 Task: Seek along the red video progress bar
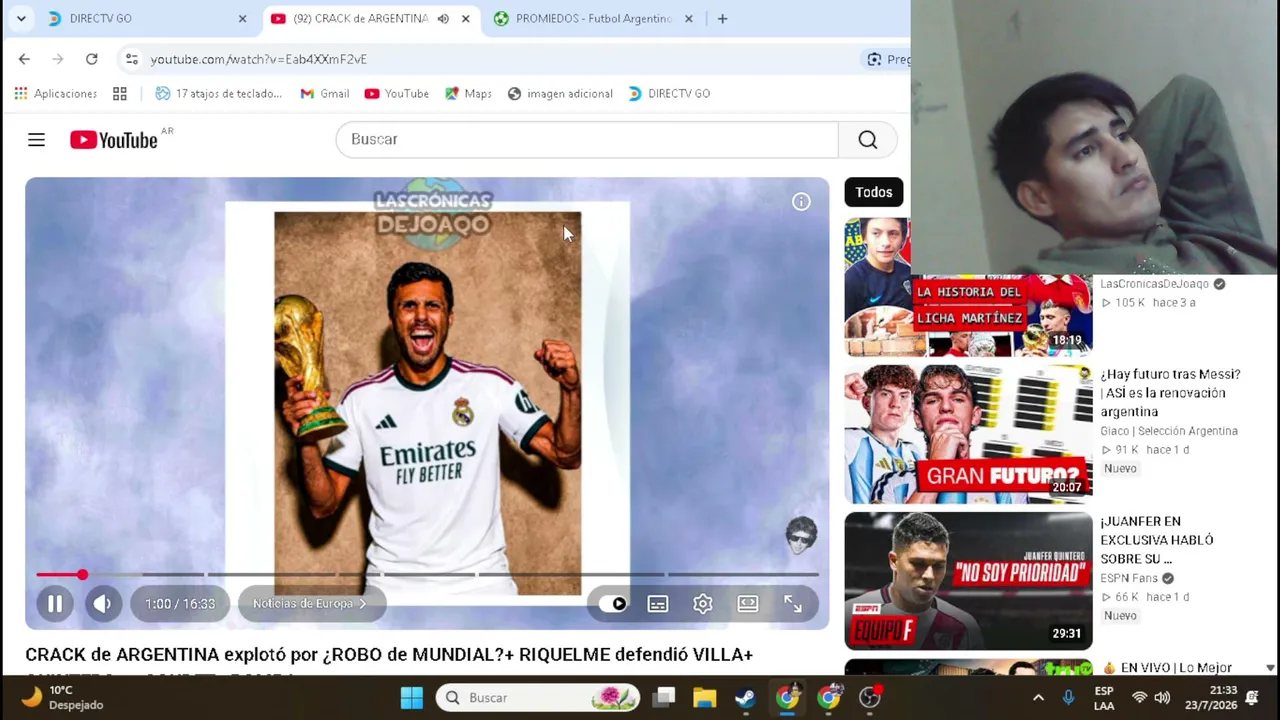pos(428,575)
